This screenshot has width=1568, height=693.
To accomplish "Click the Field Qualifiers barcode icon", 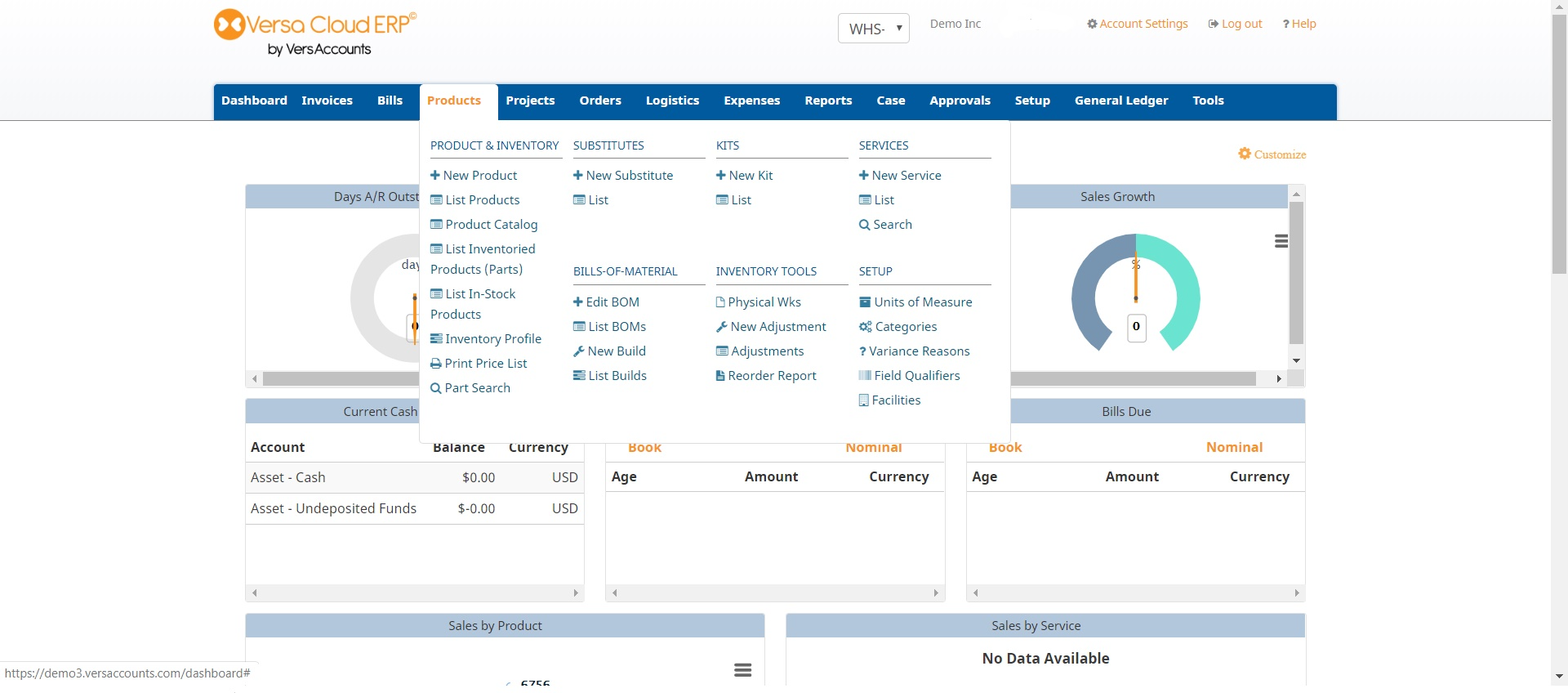I will (x=865, y=375).
